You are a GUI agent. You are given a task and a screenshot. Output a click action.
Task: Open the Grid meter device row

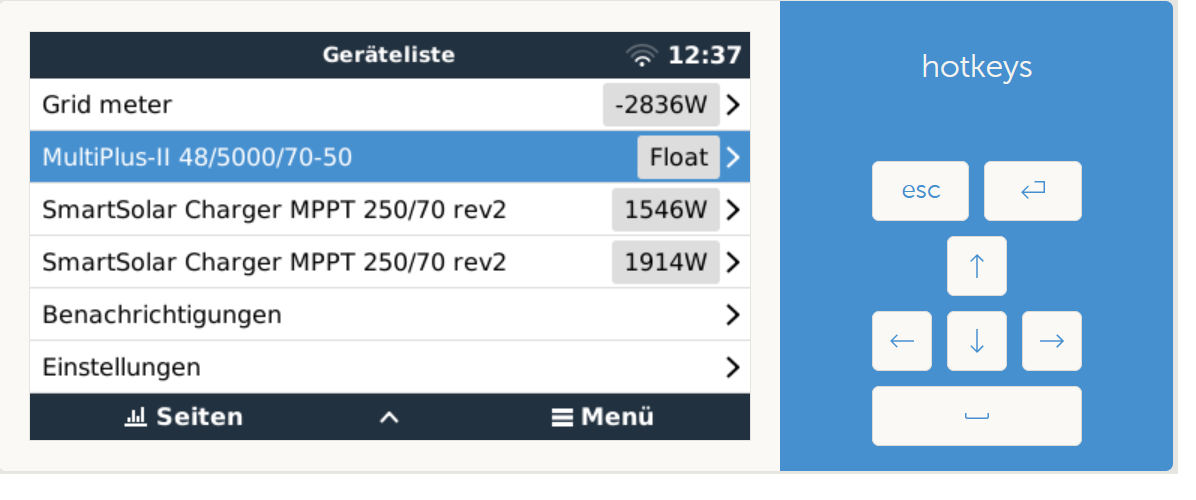tap(390, 104)
